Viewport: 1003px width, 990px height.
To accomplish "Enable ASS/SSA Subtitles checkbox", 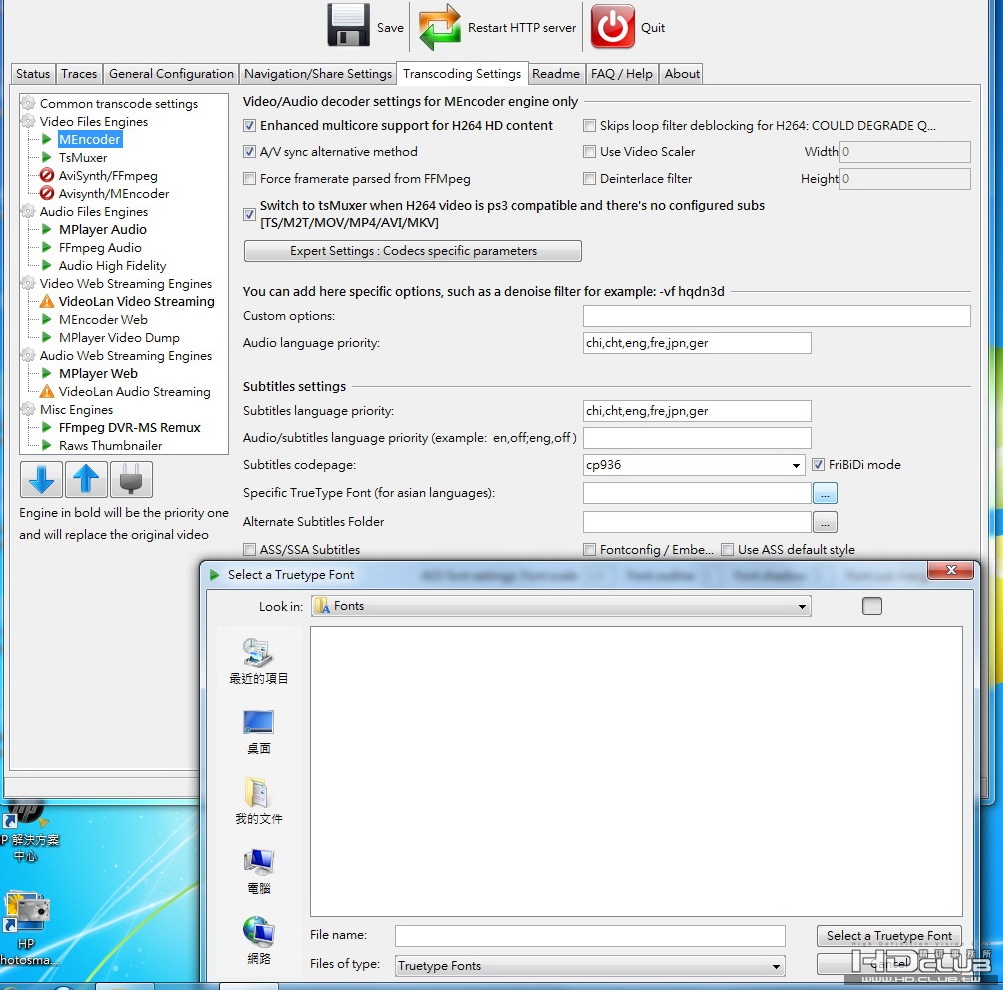I will 249,549.
